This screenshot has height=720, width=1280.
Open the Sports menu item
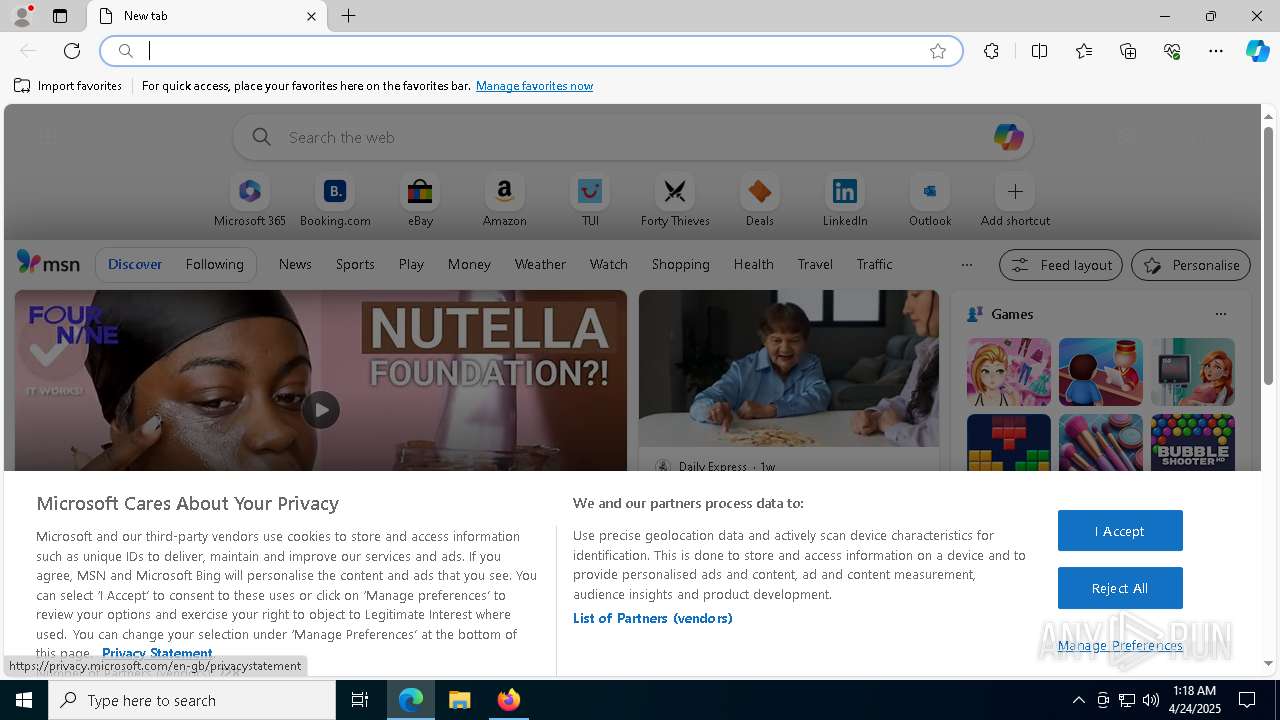click(x=355, y=264)
